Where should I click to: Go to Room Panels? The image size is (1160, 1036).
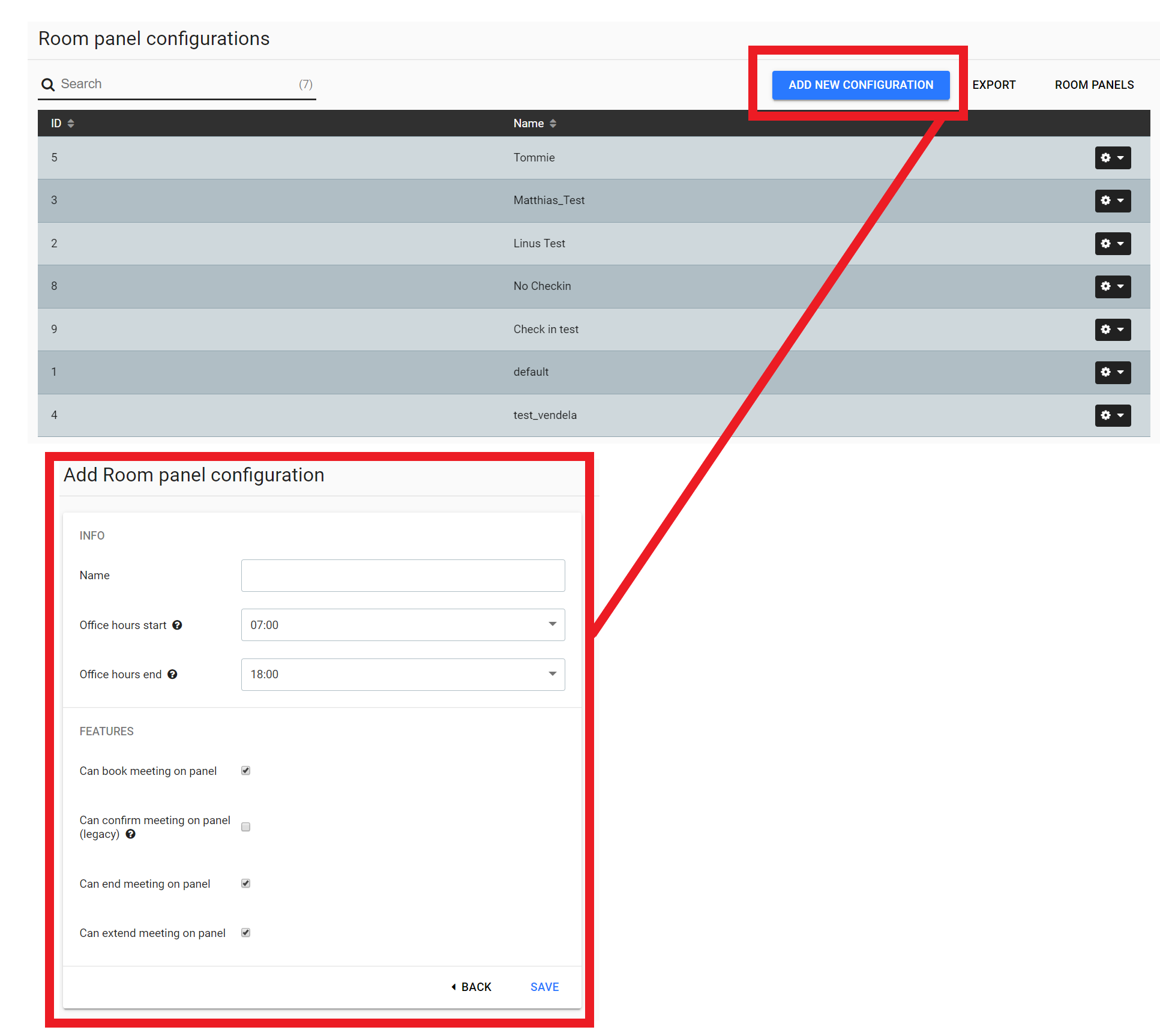(x=1094, y=85)
